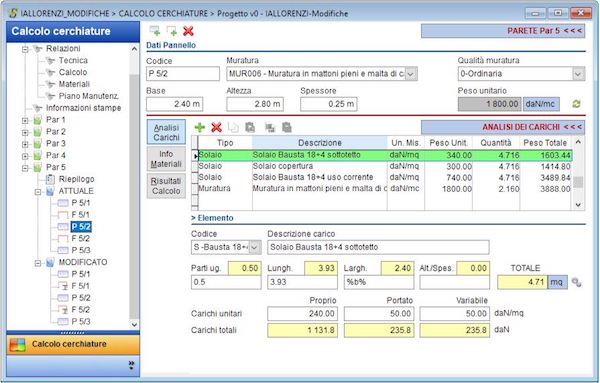600x383 pixels.
Task: Open the Codice element dropdown
Action: [x=254, y=247]
